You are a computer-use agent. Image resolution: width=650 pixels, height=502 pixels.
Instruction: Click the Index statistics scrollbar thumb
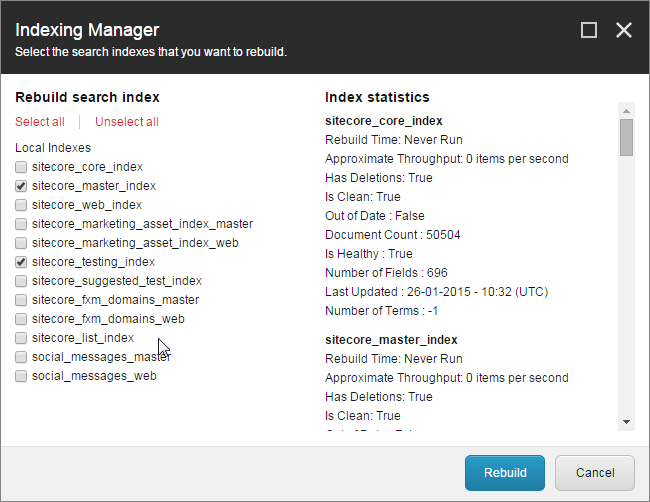[626, 138]
